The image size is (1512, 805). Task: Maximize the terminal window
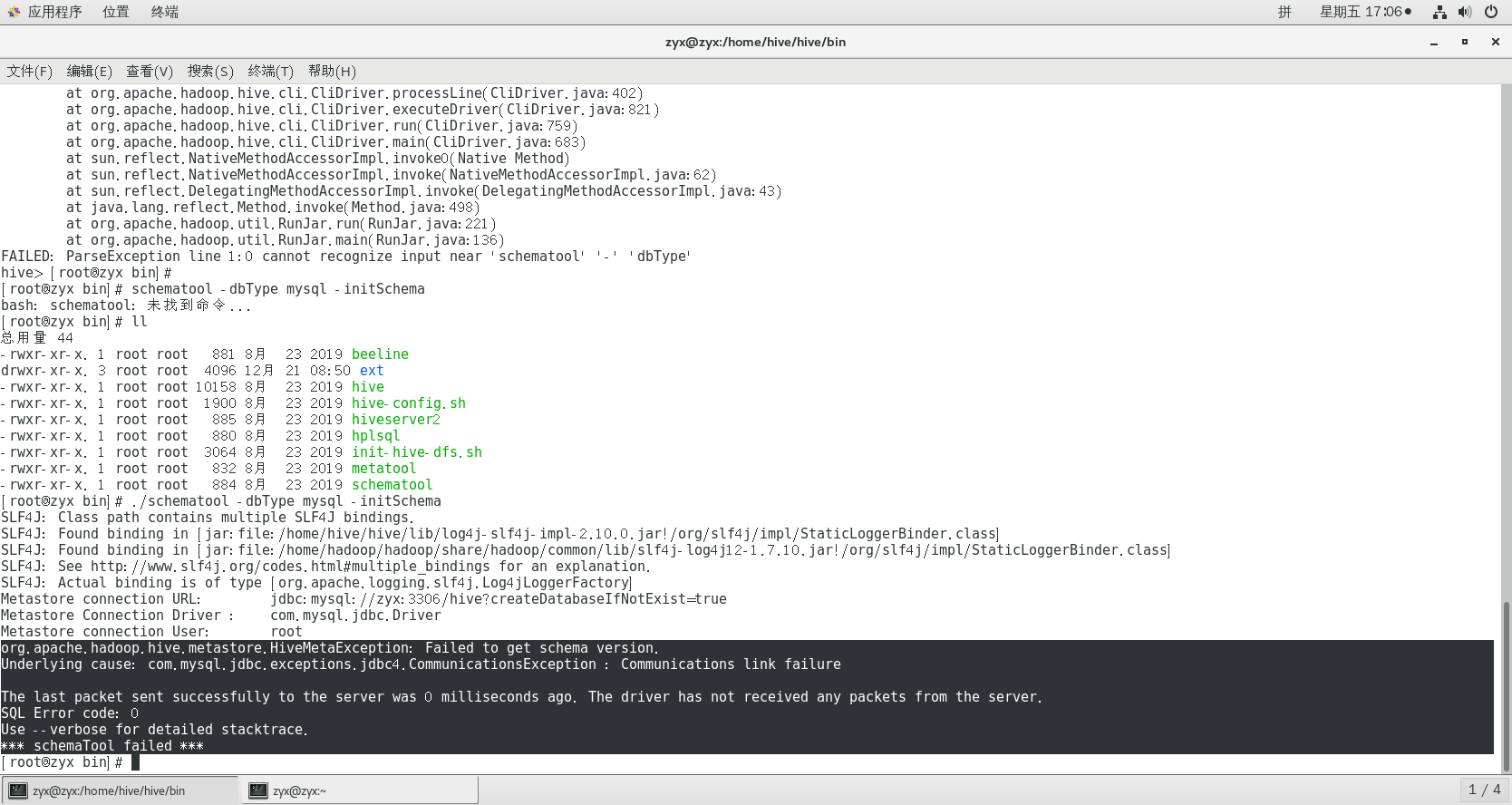coord(1465,42)
